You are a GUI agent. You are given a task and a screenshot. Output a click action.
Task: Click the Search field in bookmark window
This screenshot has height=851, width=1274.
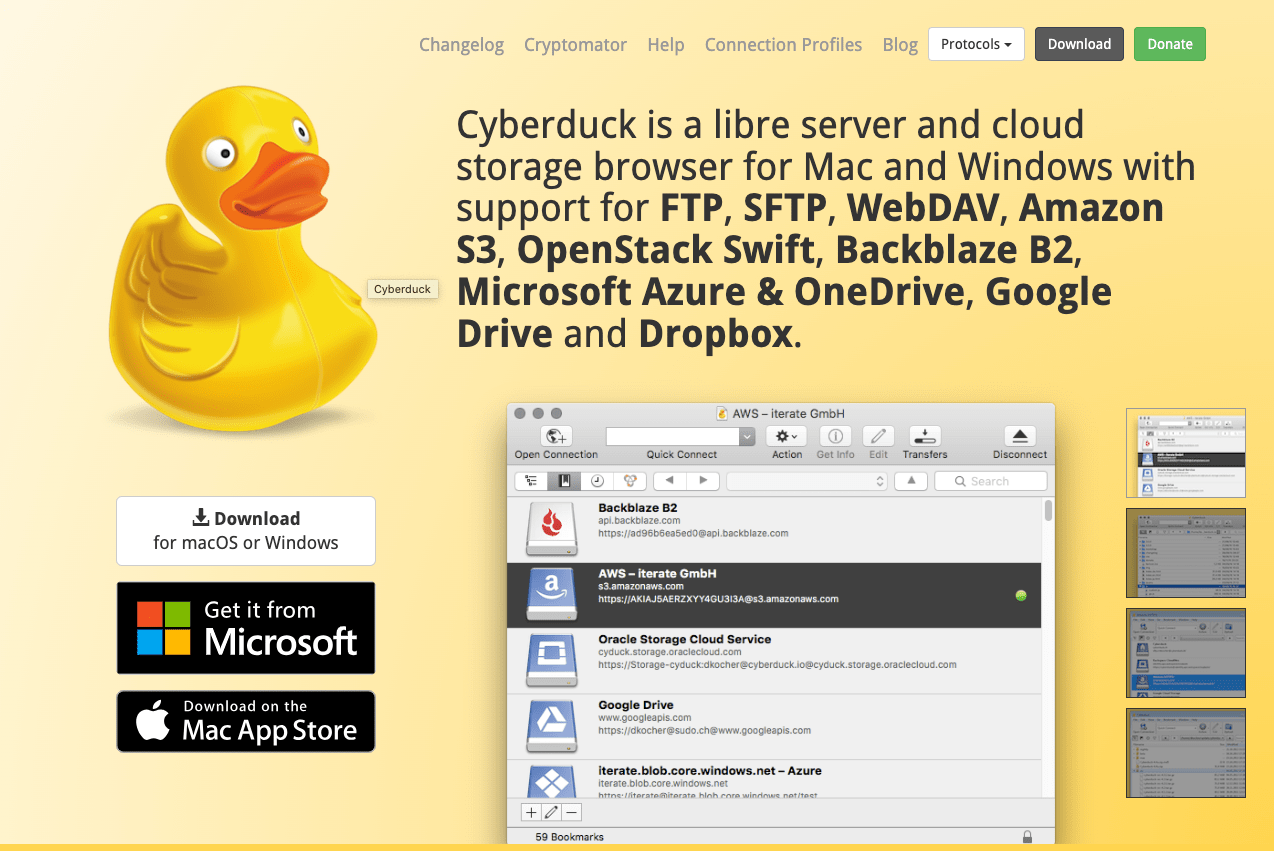990,481
